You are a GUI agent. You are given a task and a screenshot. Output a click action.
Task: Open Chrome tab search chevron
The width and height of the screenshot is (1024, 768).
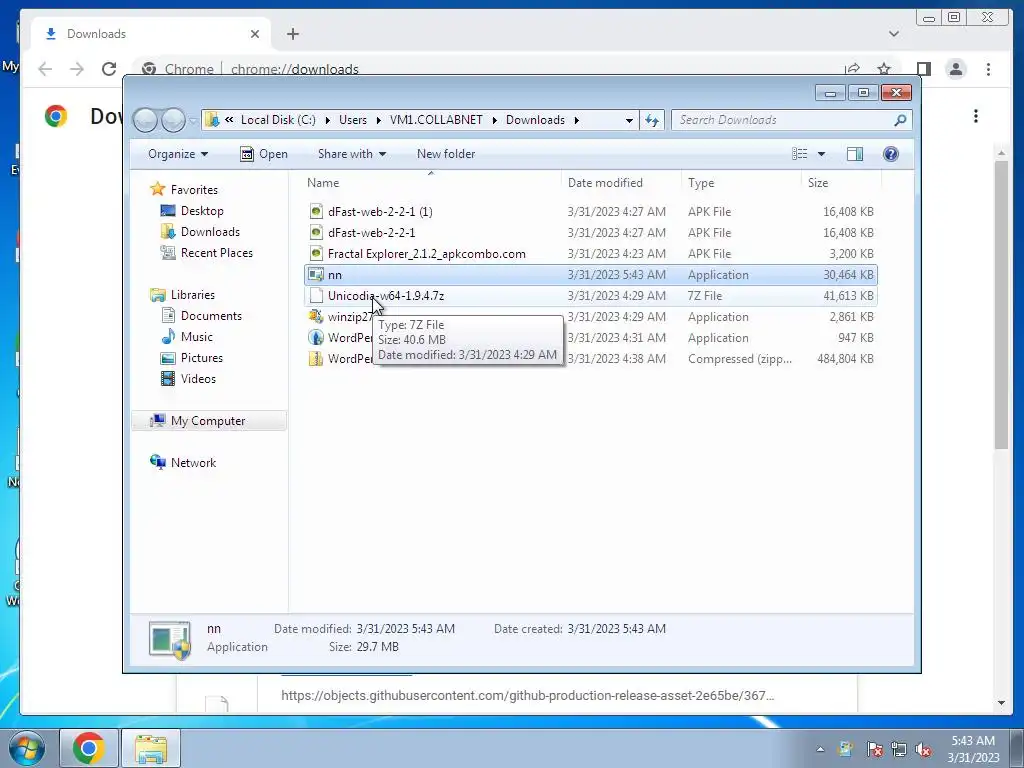(x=894, y=34)
